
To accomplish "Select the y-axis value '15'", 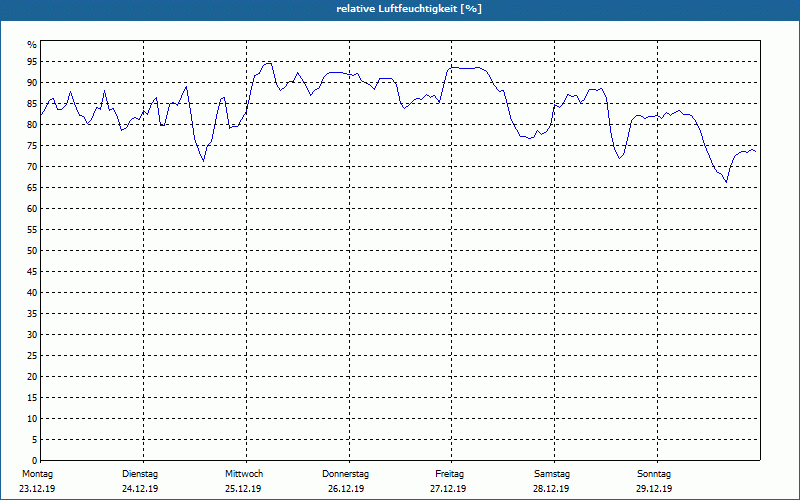I will pos(32,398).
